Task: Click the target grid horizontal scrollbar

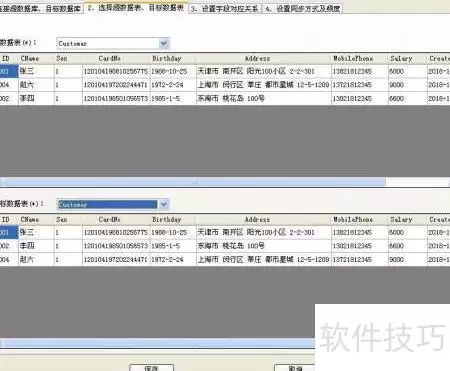Action: [x=157, y=343]
